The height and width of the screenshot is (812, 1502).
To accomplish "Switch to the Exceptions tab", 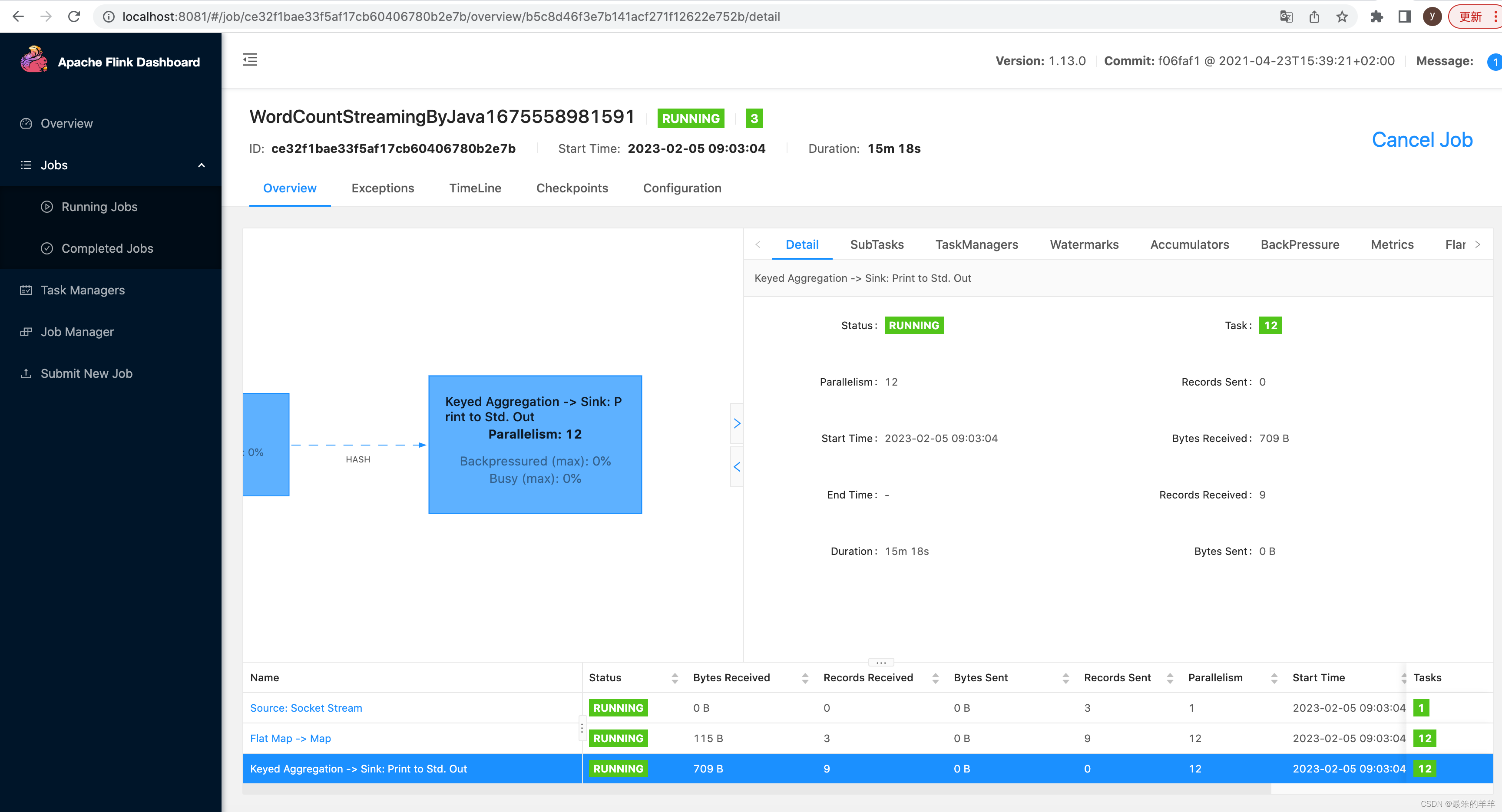I will [383, 188].
